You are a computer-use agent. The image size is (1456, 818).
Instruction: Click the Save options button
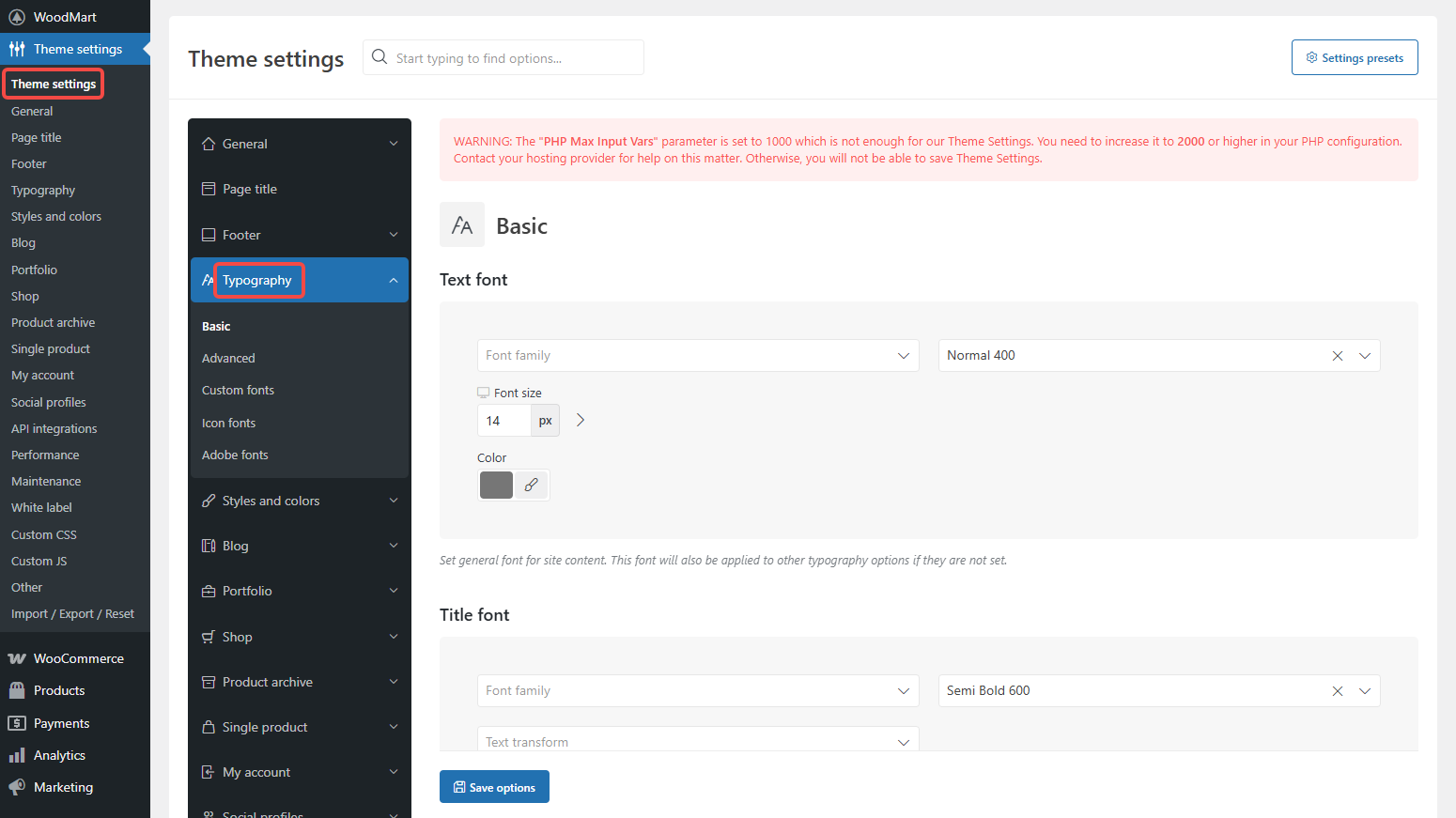click(494, 787)
